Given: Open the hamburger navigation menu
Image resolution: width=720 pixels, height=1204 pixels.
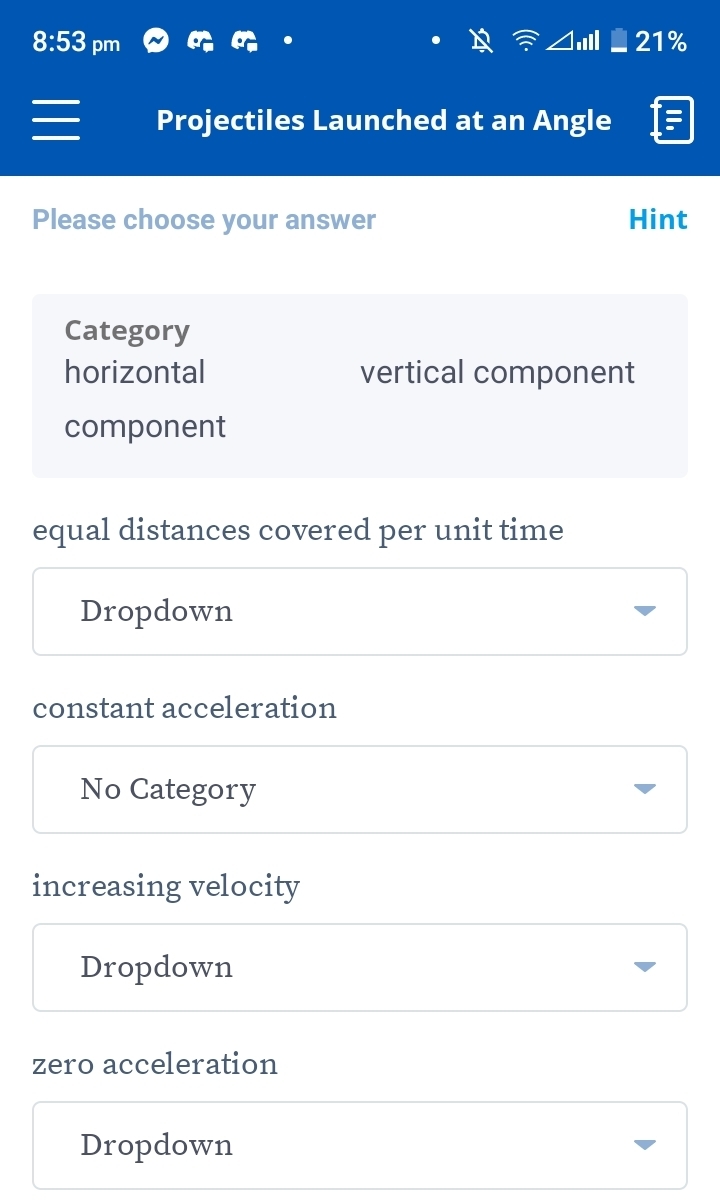Looking at the screenshot, I should 56,121.
